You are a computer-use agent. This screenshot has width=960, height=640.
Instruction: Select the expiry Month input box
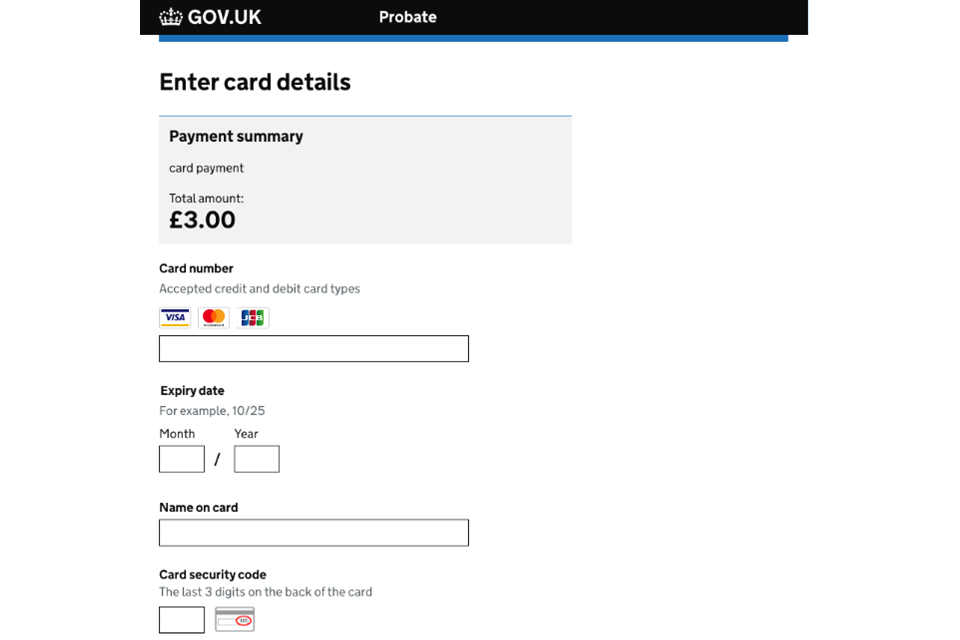[x=182, y=459]
